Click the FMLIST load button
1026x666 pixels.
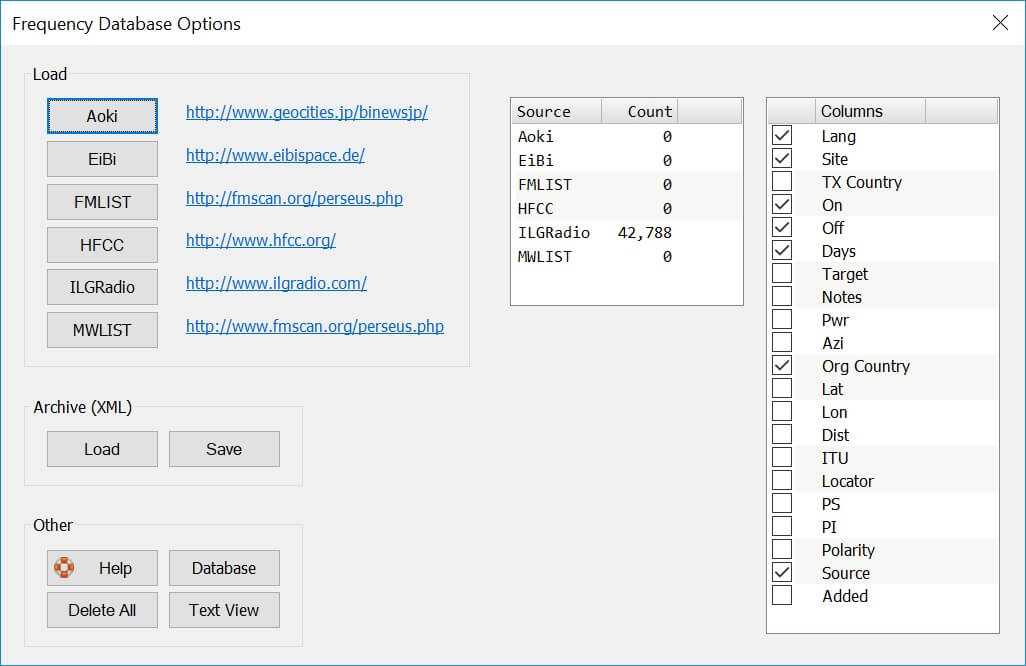coord(102,202)
